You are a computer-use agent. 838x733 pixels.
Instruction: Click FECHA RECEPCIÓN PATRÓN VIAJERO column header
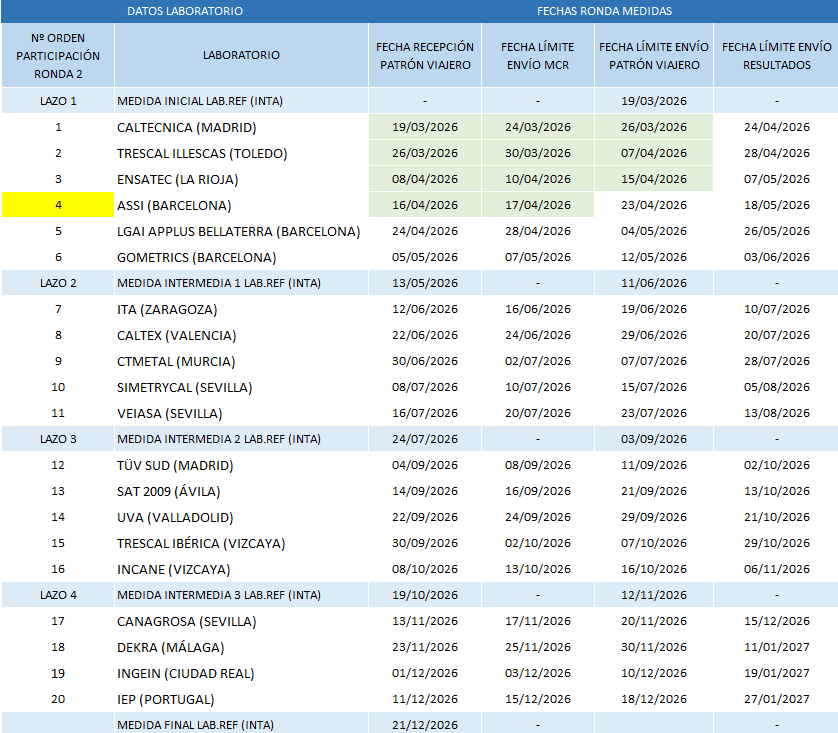click(425, 55)
